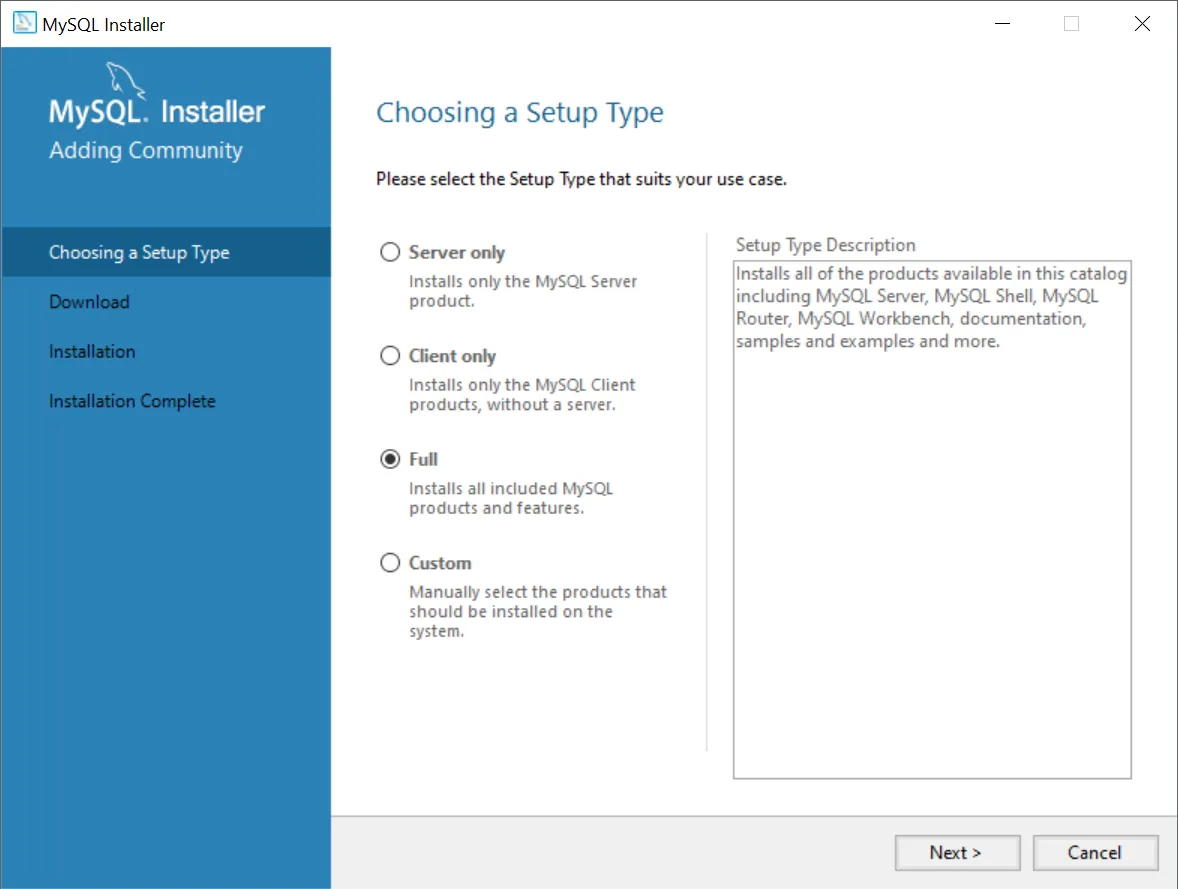Image resolution: width=1178 pixels, height=889 pixels.
Task: Cancel the installation
Action: 1095,852
